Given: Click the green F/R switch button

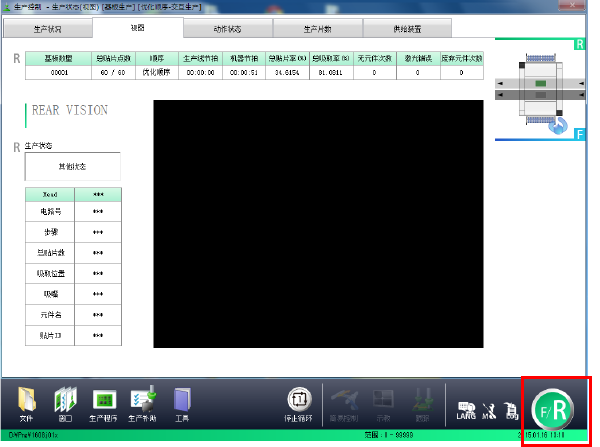Looking at the screenshot, I should 552,410.
